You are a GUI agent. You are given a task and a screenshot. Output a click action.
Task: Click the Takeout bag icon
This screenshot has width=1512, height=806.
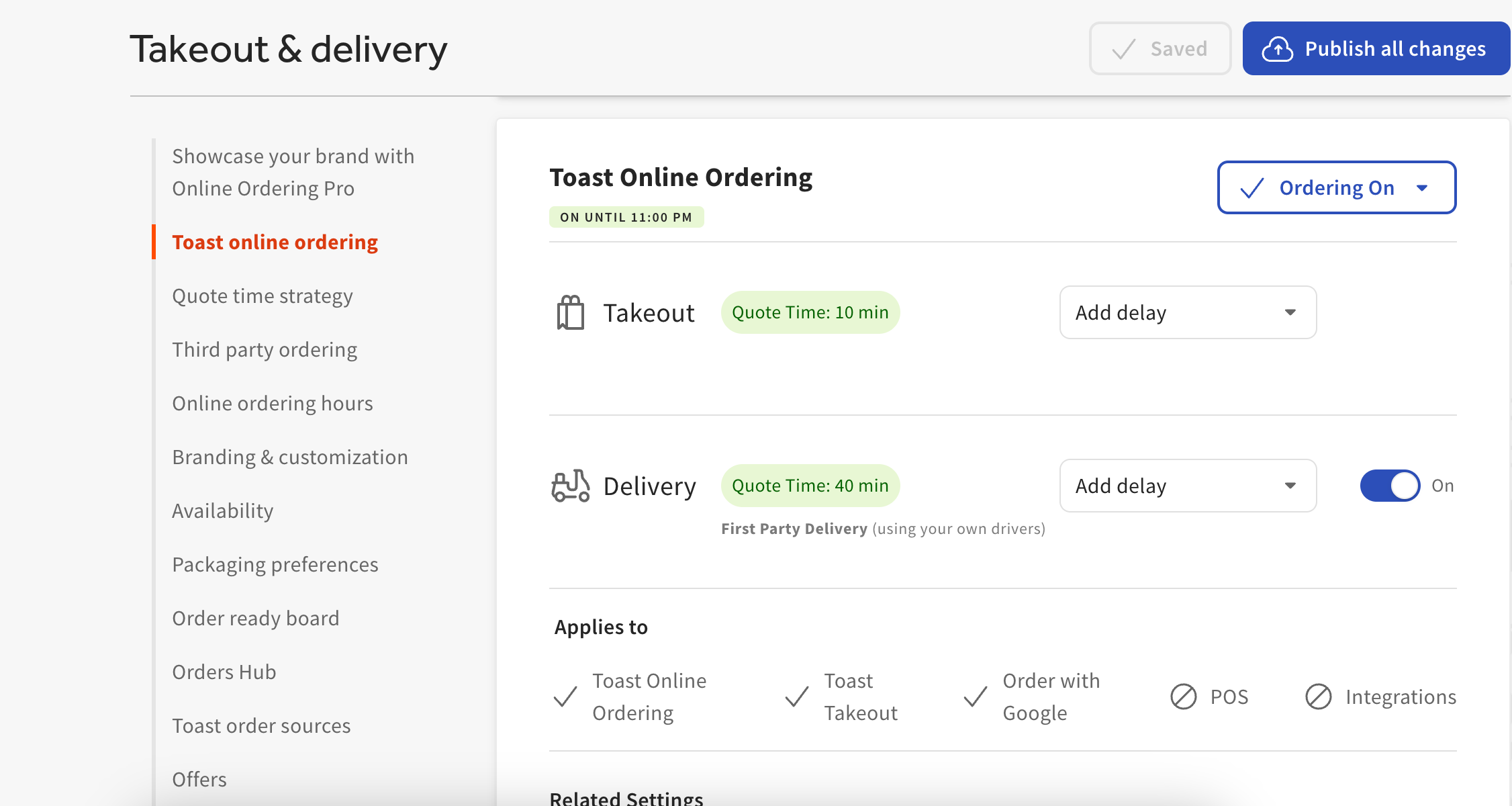pos(570,311)
